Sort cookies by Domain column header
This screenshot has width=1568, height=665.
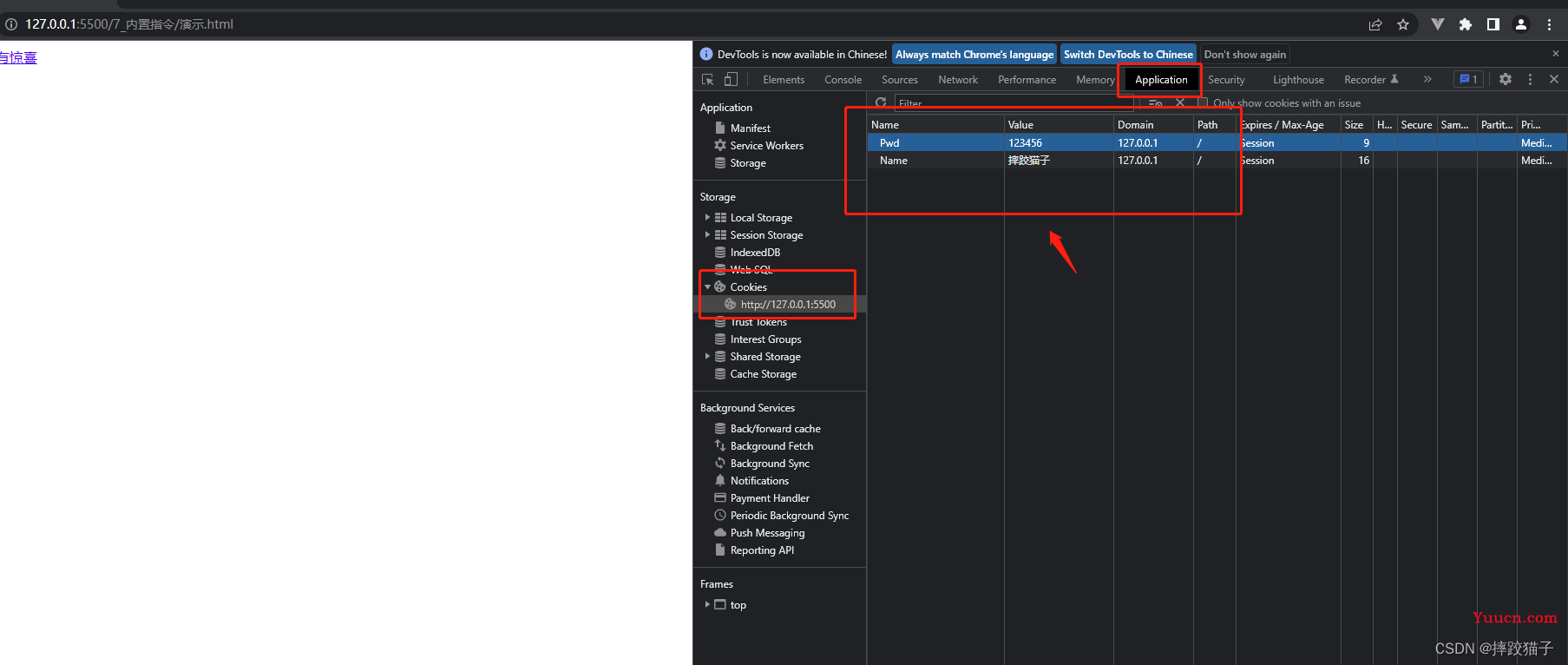[1153, 124]
